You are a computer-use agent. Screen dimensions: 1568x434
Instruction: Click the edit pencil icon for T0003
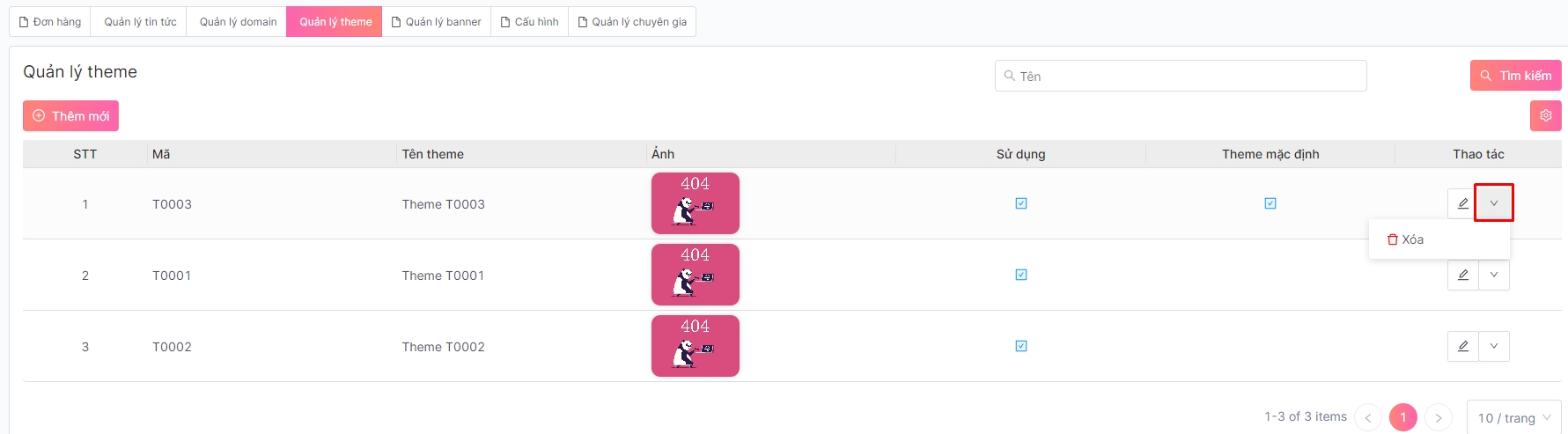pos(1462,203)
